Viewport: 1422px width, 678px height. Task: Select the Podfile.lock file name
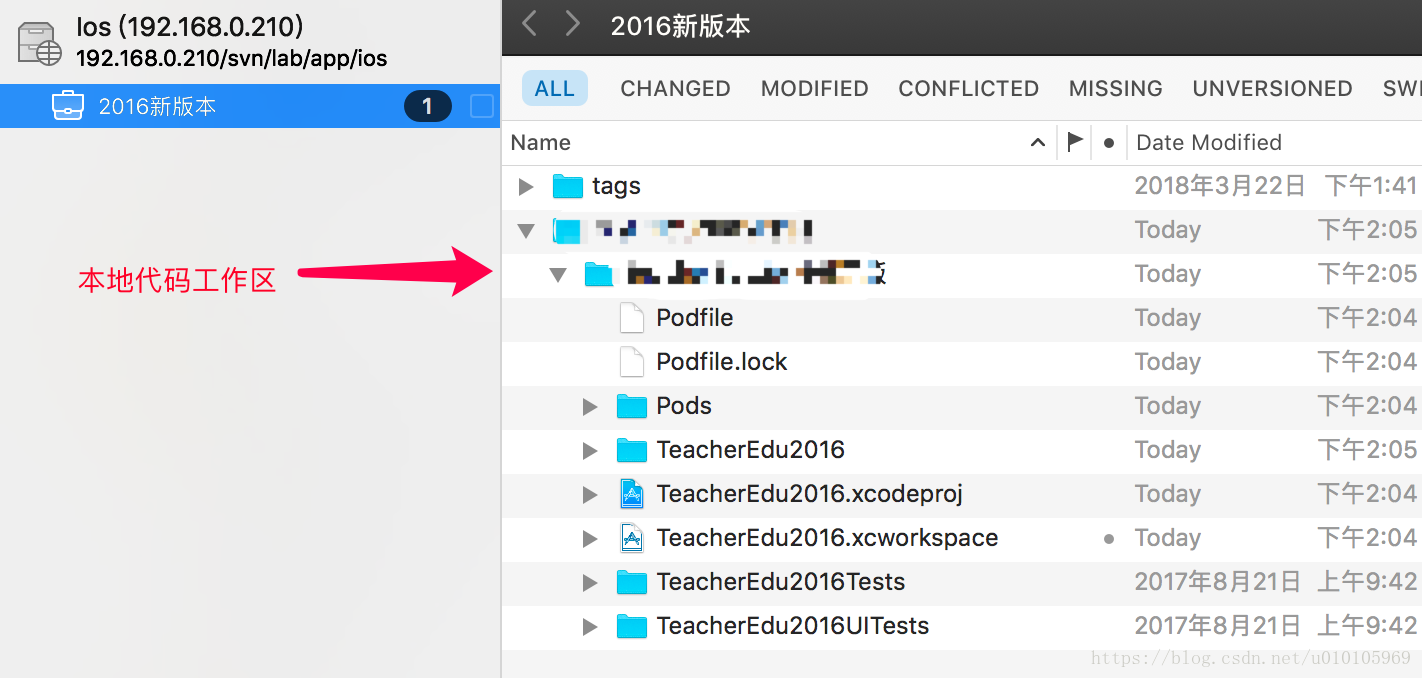722,362
